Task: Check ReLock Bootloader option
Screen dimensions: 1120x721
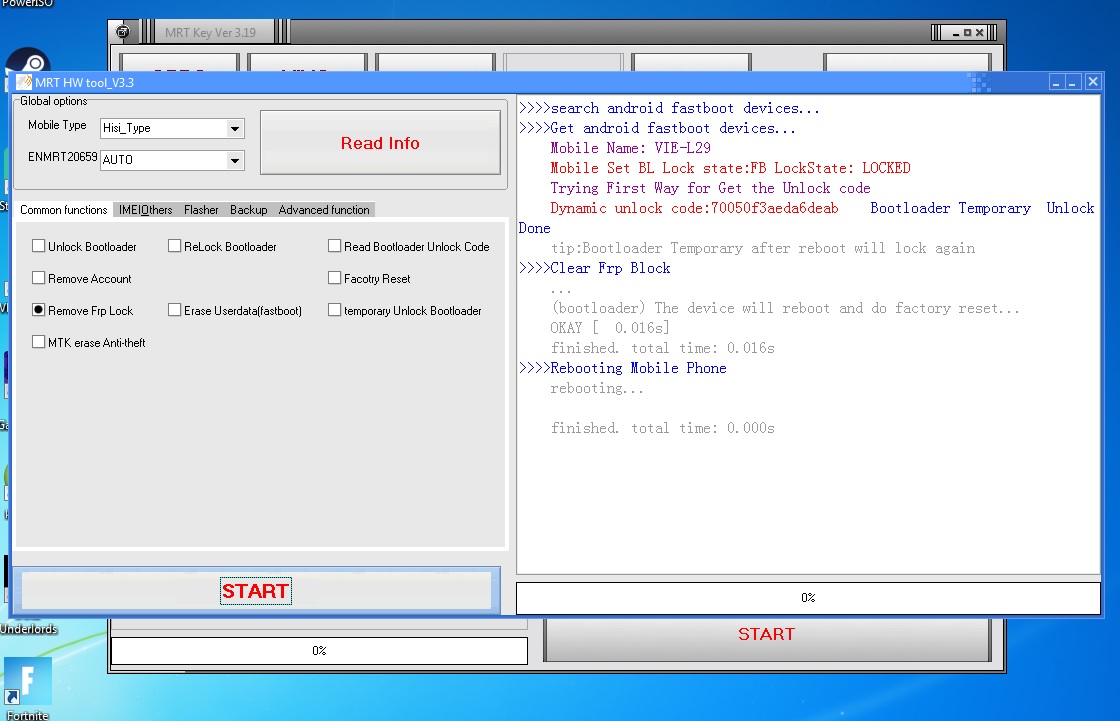Action: coord(174,246)
